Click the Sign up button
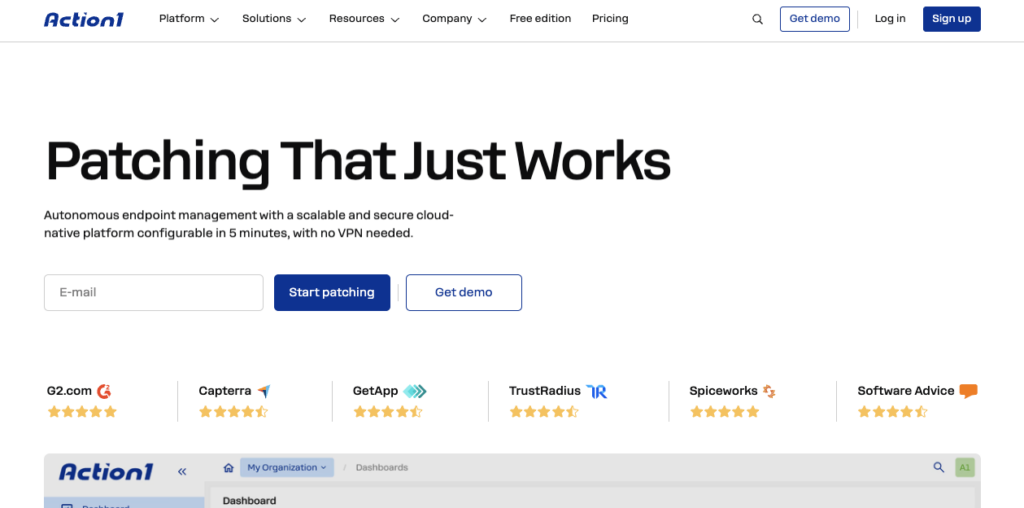Image resolution: width=1024 pixels, height=508 pixels. 952,19
